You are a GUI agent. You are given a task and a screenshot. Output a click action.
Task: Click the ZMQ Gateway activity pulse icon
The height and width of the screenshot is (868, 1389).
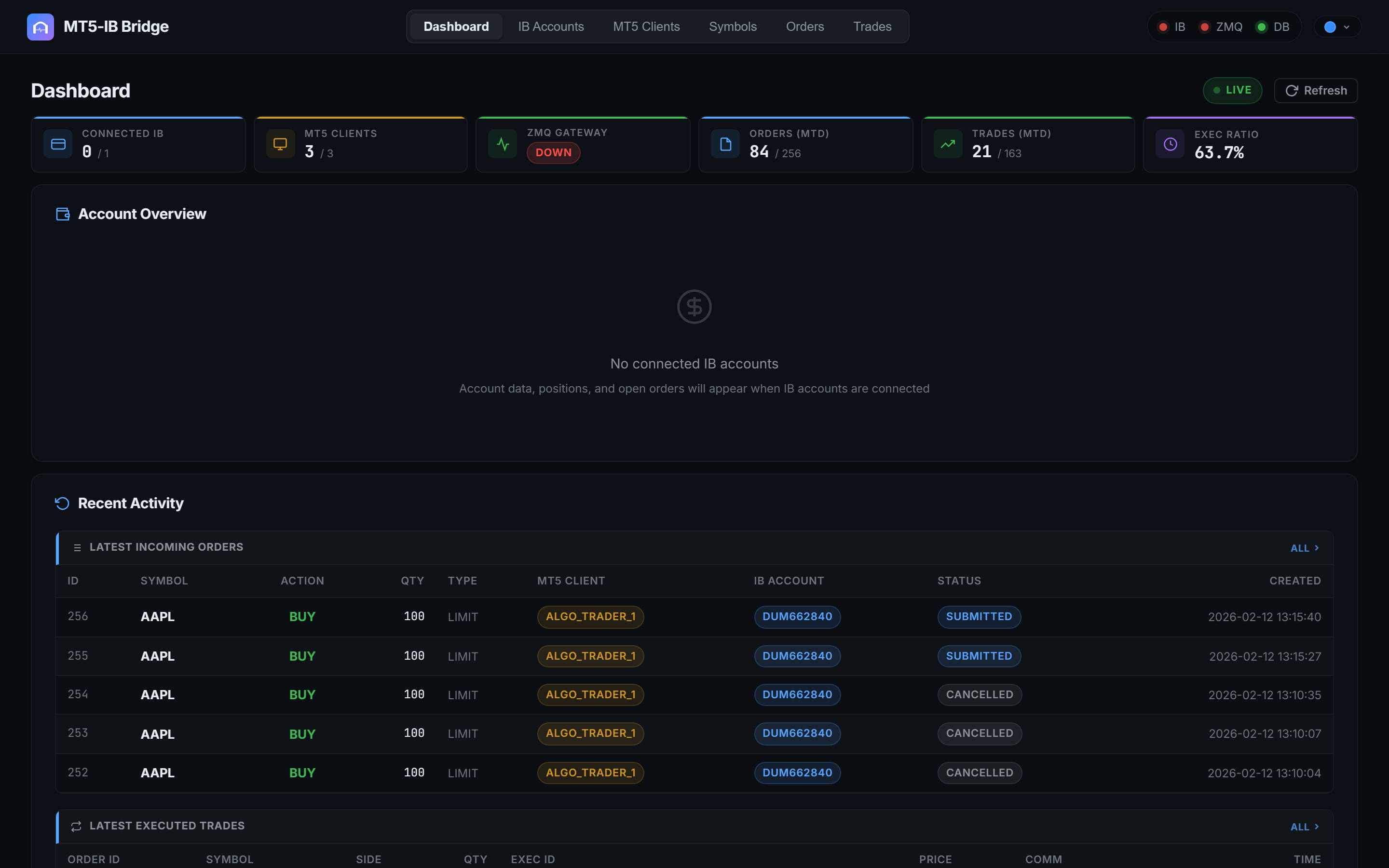[502, 144]
